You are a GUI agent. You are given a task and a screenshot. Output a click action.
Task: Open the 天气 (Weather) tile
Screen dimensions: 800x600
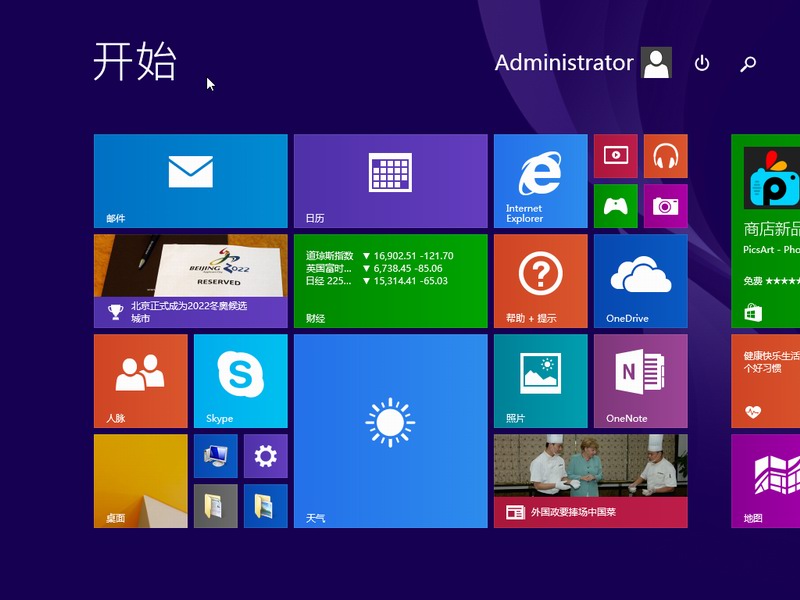(x=389, y=430)
